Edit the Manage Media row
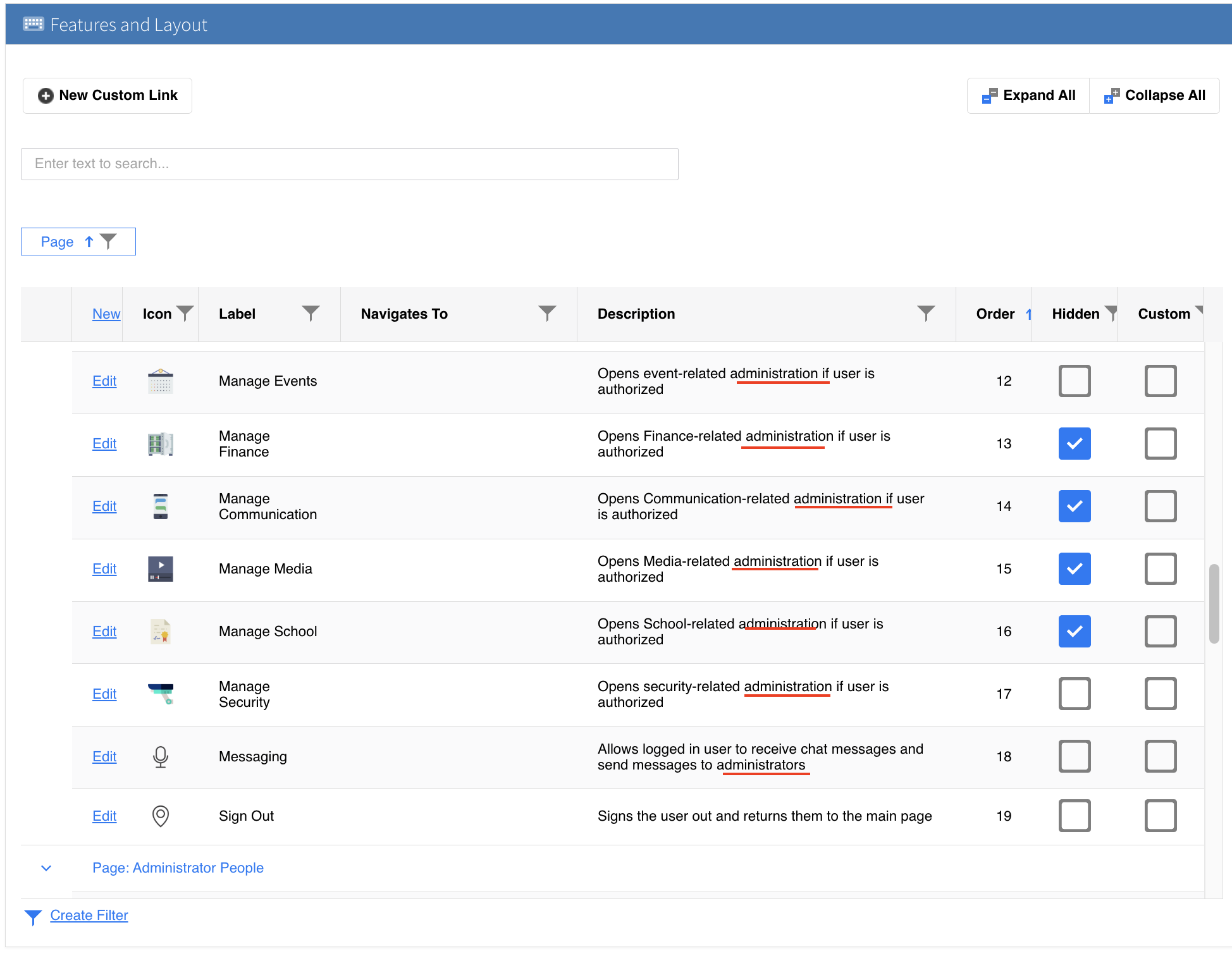The image size is (1232, 975). coord(104,569)
